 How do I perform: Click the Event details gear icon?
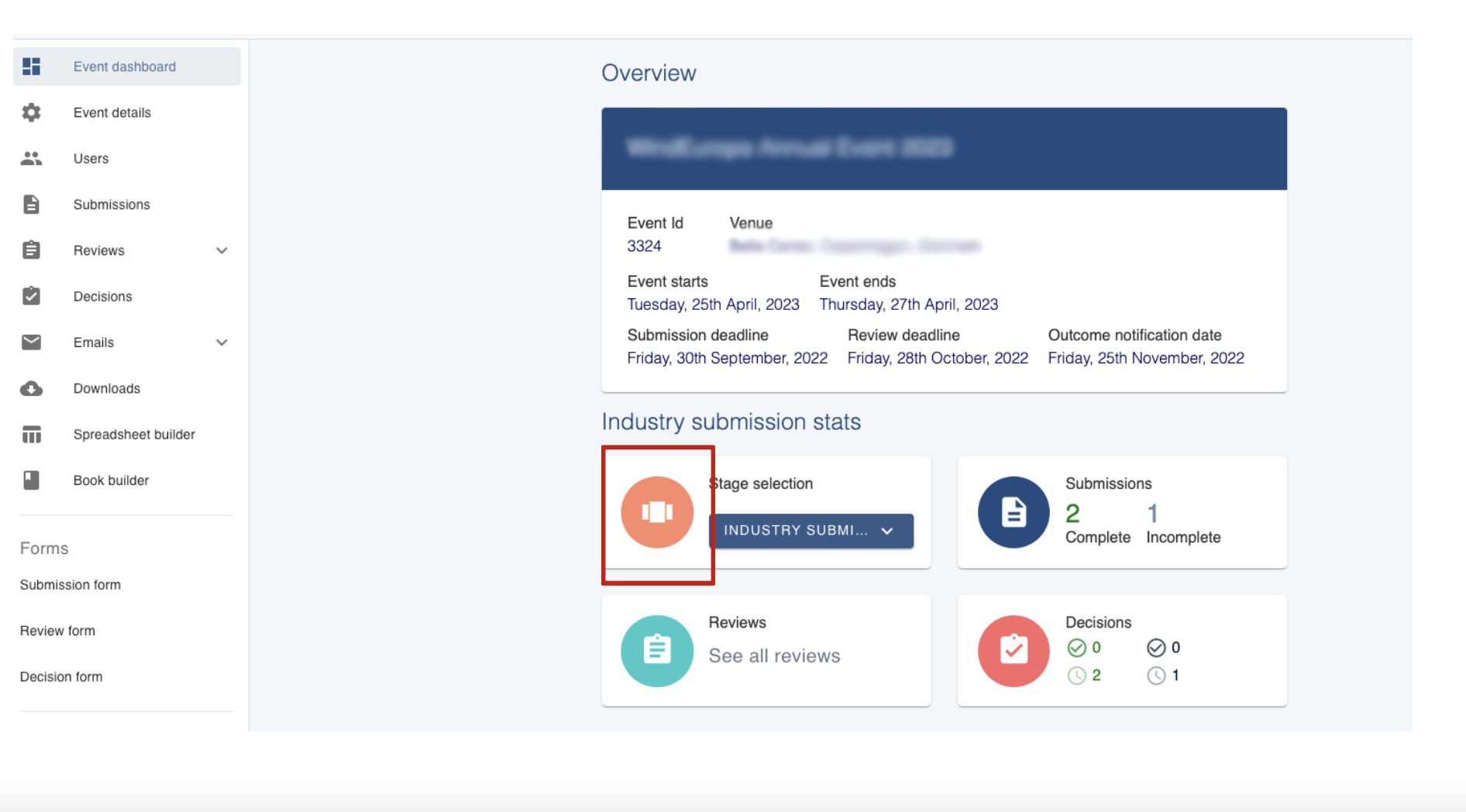[x=31, y=112]
